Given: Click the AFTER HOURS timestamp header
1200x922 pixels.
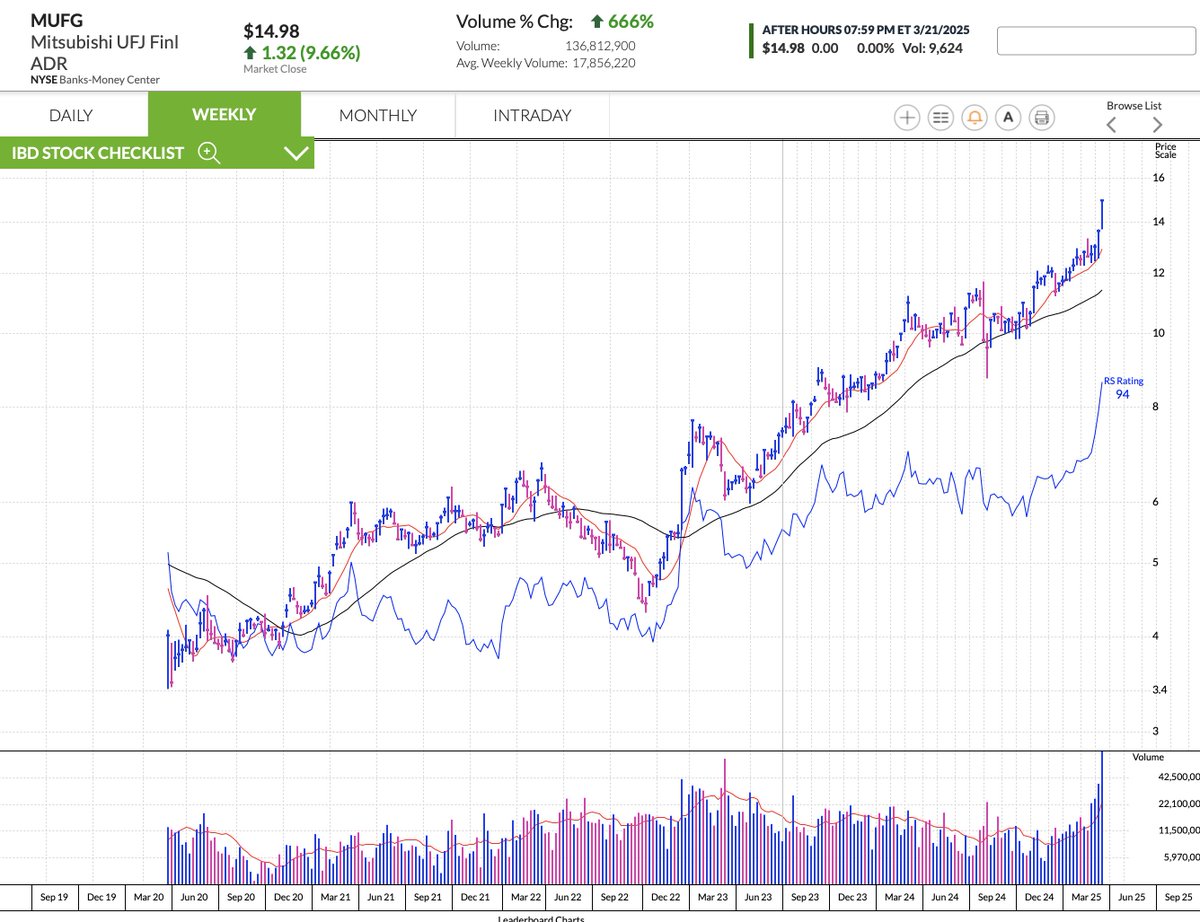Looking at the screenshot, I should click(x=864, y=30).
